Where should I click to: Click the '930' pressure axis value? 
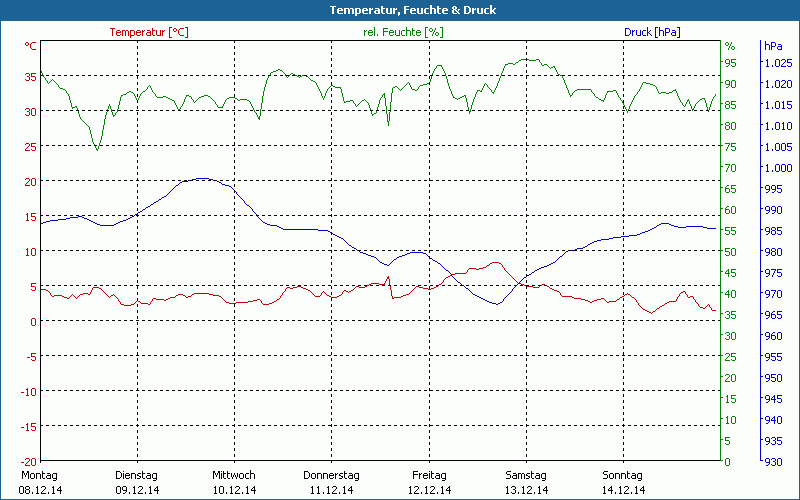tap(773, 462)
